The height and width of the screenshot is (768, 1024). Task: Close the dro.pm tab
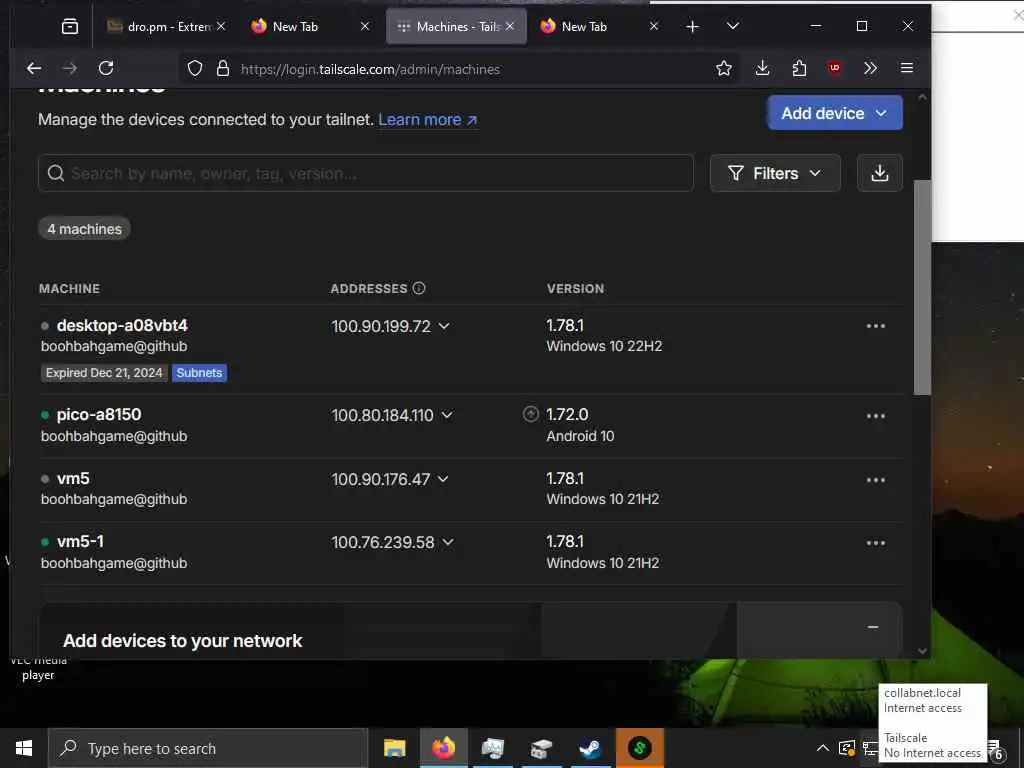click(x=221, y=26)
